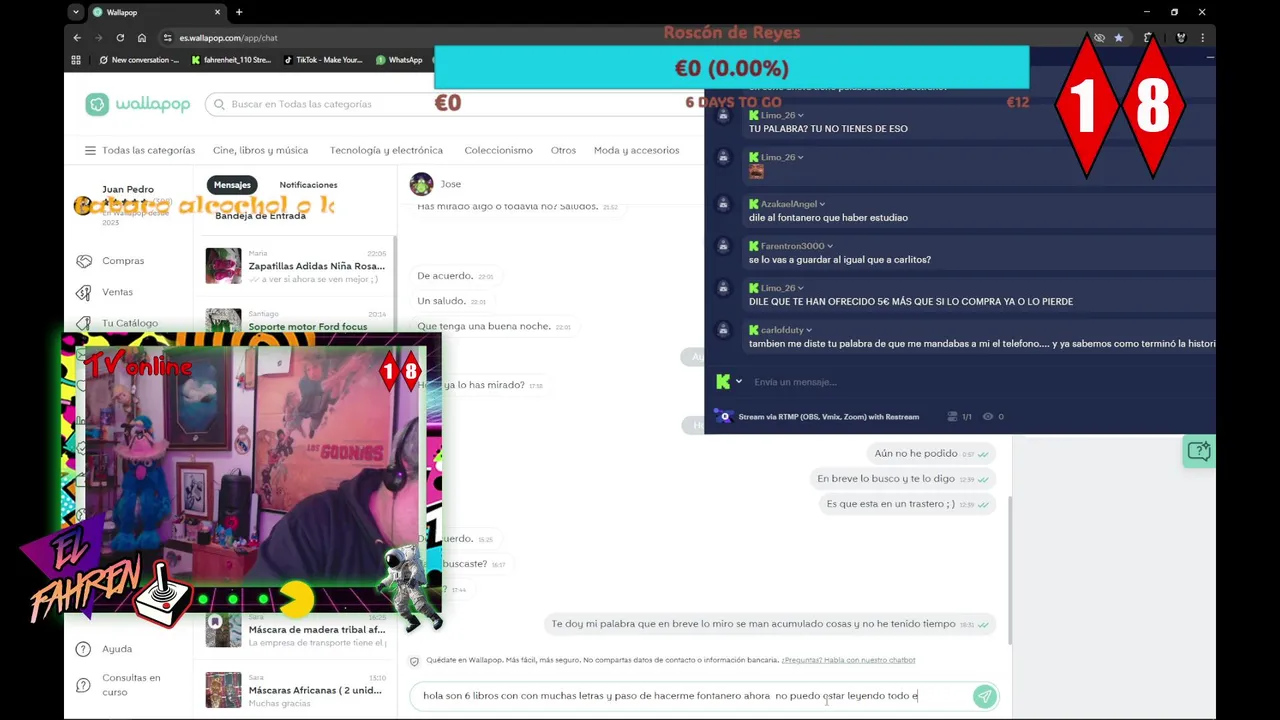
Task: Click the crossed-eye icon in address bar
Action: pyautogui.click(x=1099, y=38)
